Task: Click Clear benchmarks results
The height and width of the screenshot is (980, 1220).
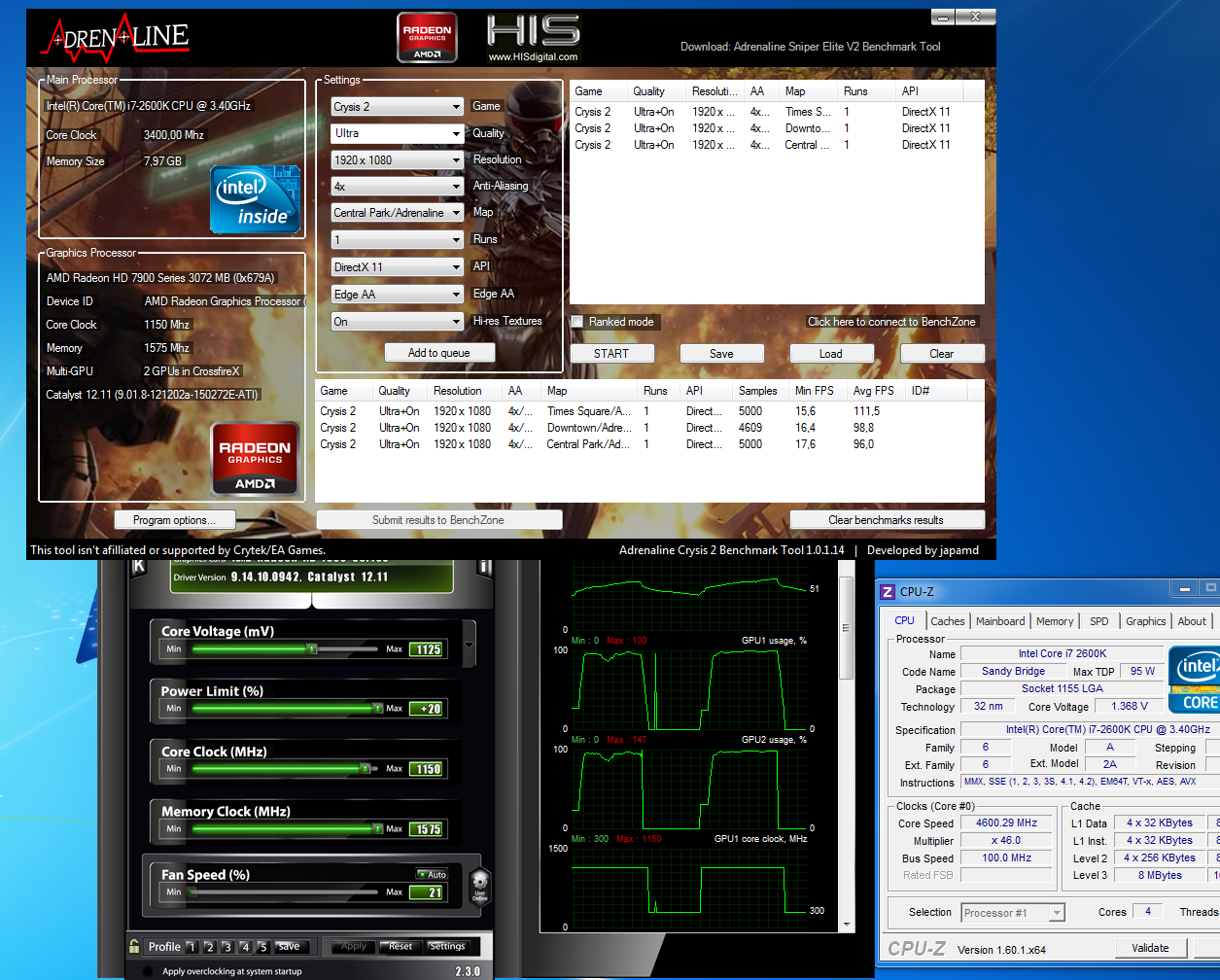Action: tap(887, 520)
